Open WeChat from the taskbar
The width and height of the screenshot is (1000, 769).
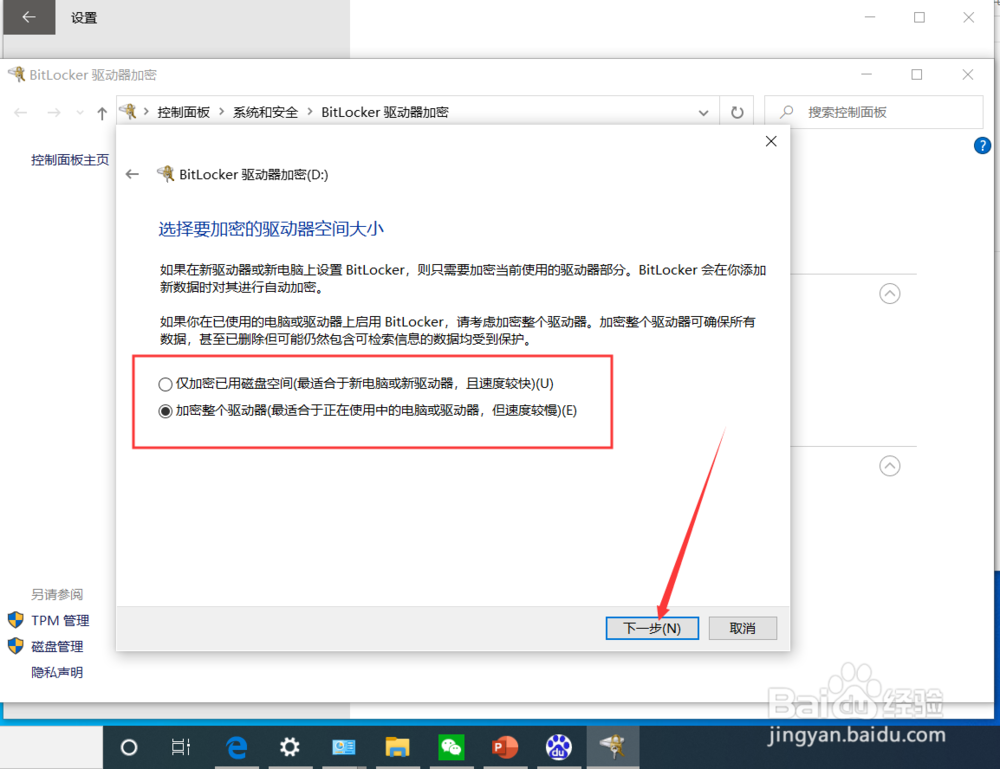(451, 747)
